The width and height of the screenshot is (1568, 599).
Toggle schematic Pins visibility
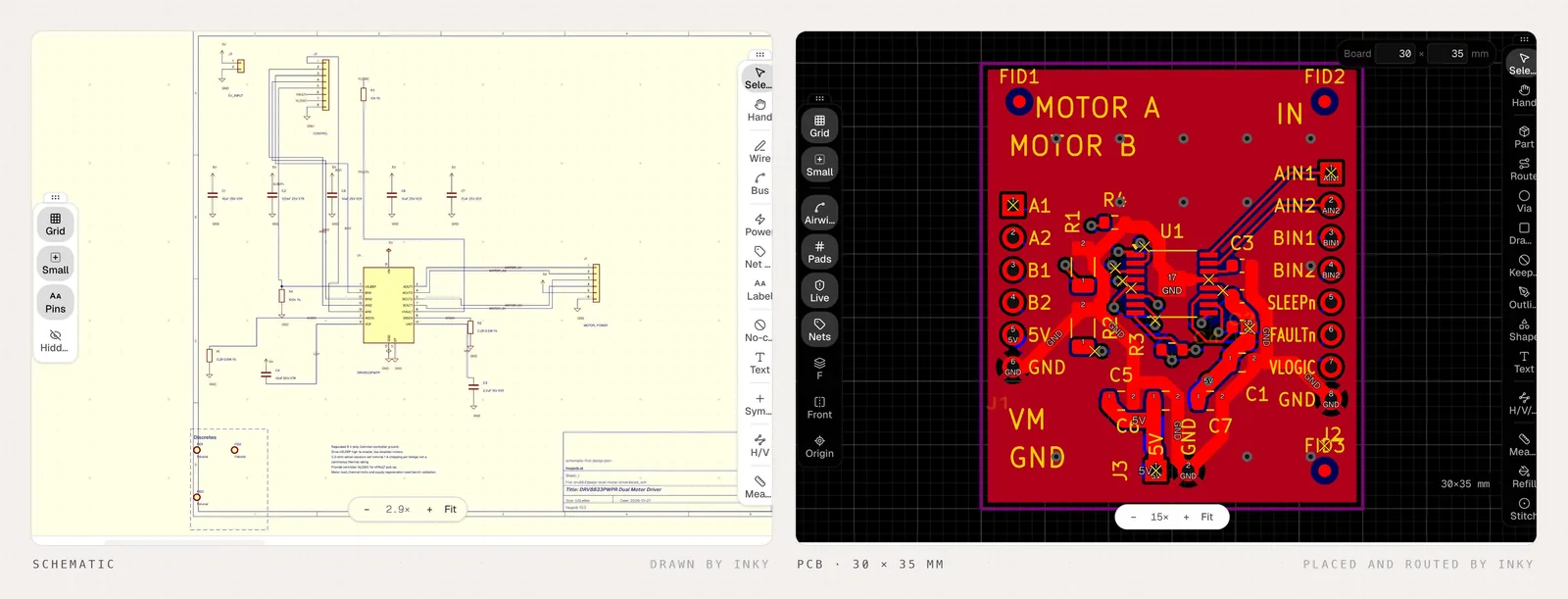[55, 302]
